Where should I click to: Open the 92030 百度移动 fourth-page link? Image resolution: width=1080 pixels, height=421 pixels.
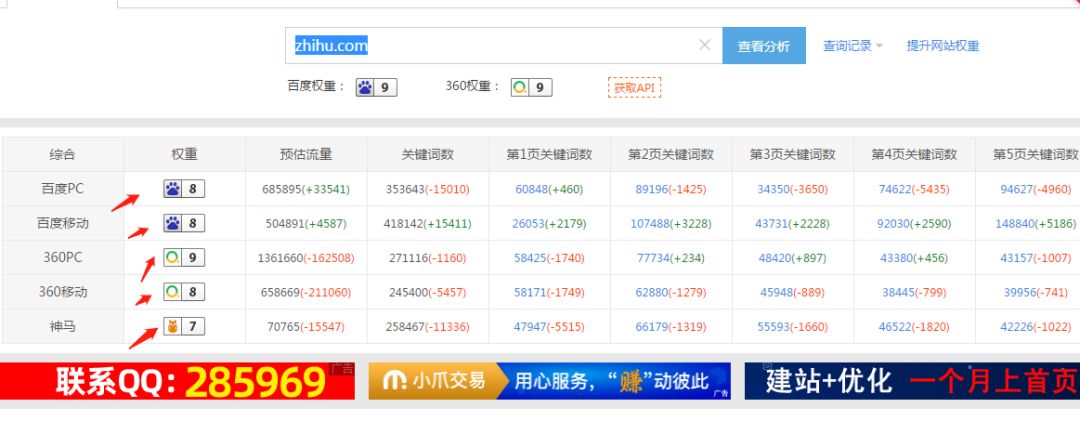coord(893,223)
